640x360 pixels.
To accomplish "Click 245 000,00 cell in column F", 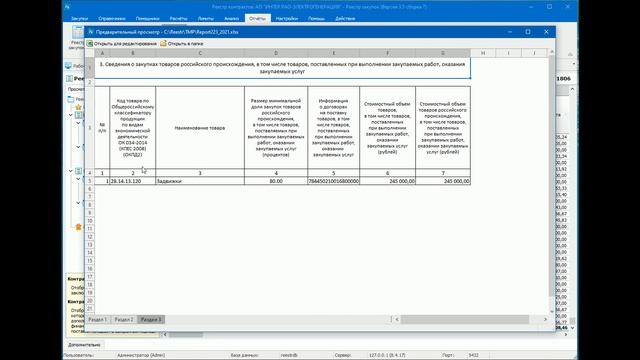I will click(x=387, y=181).
